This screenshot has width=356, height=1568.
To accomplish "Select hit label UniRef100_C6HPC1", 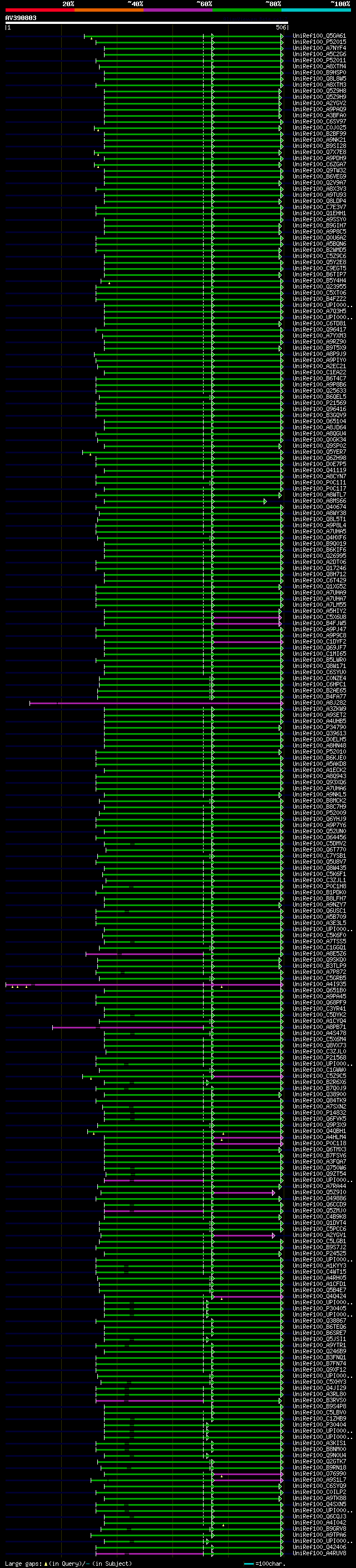I will (319, 684).
